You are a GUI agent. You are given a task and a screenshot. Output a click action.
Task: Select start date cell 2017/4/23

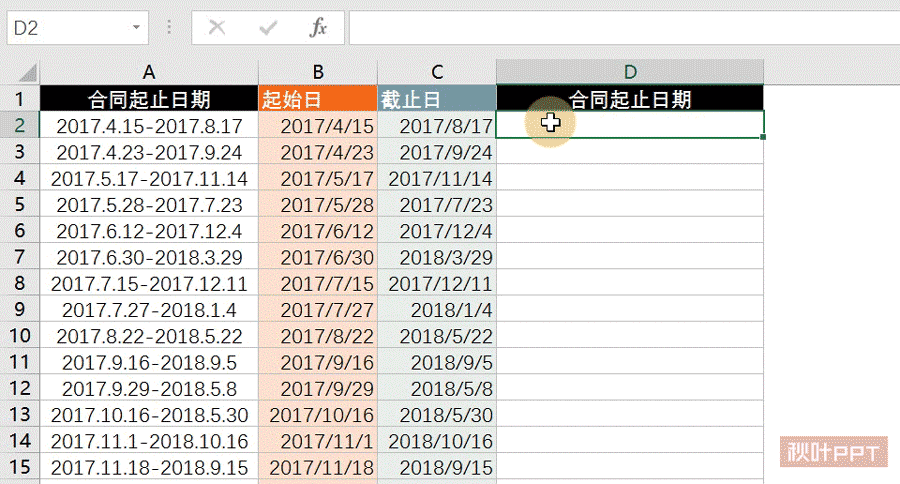[318, 152]
